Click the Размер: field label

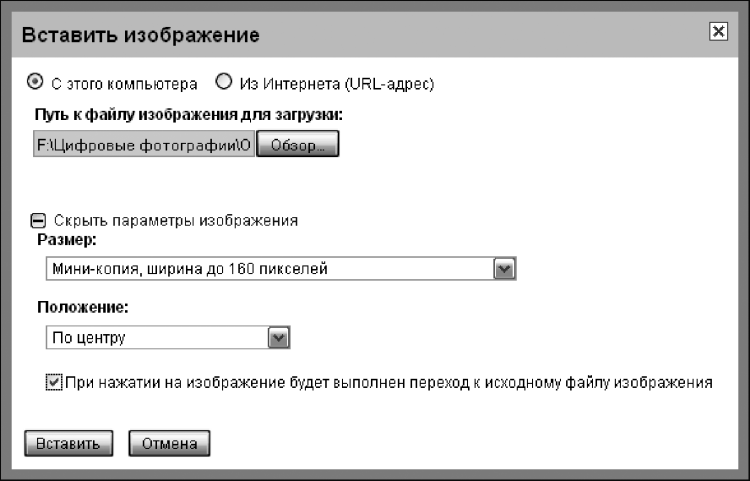[68, 241]
